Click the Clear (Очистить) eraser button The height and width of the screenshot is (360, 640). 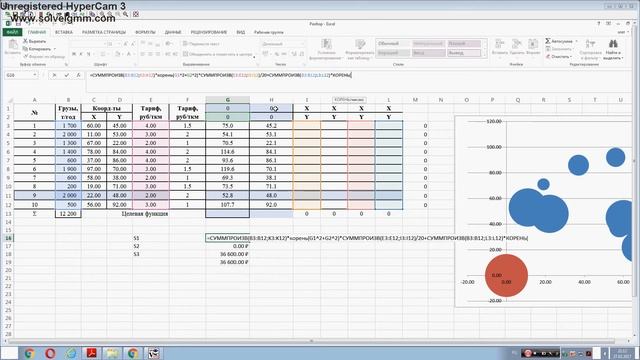pyautogui.click(x=558, y=57)
